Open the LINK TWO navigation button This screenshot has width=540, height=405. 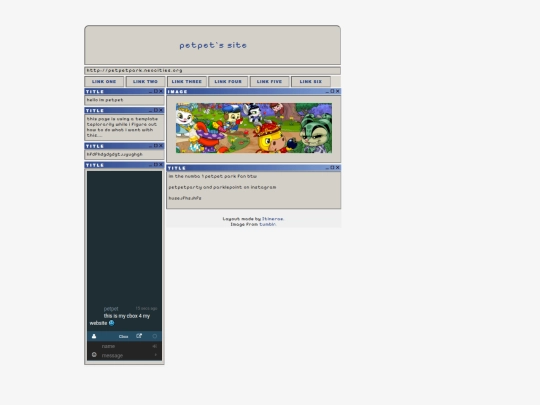coord(145,82)
